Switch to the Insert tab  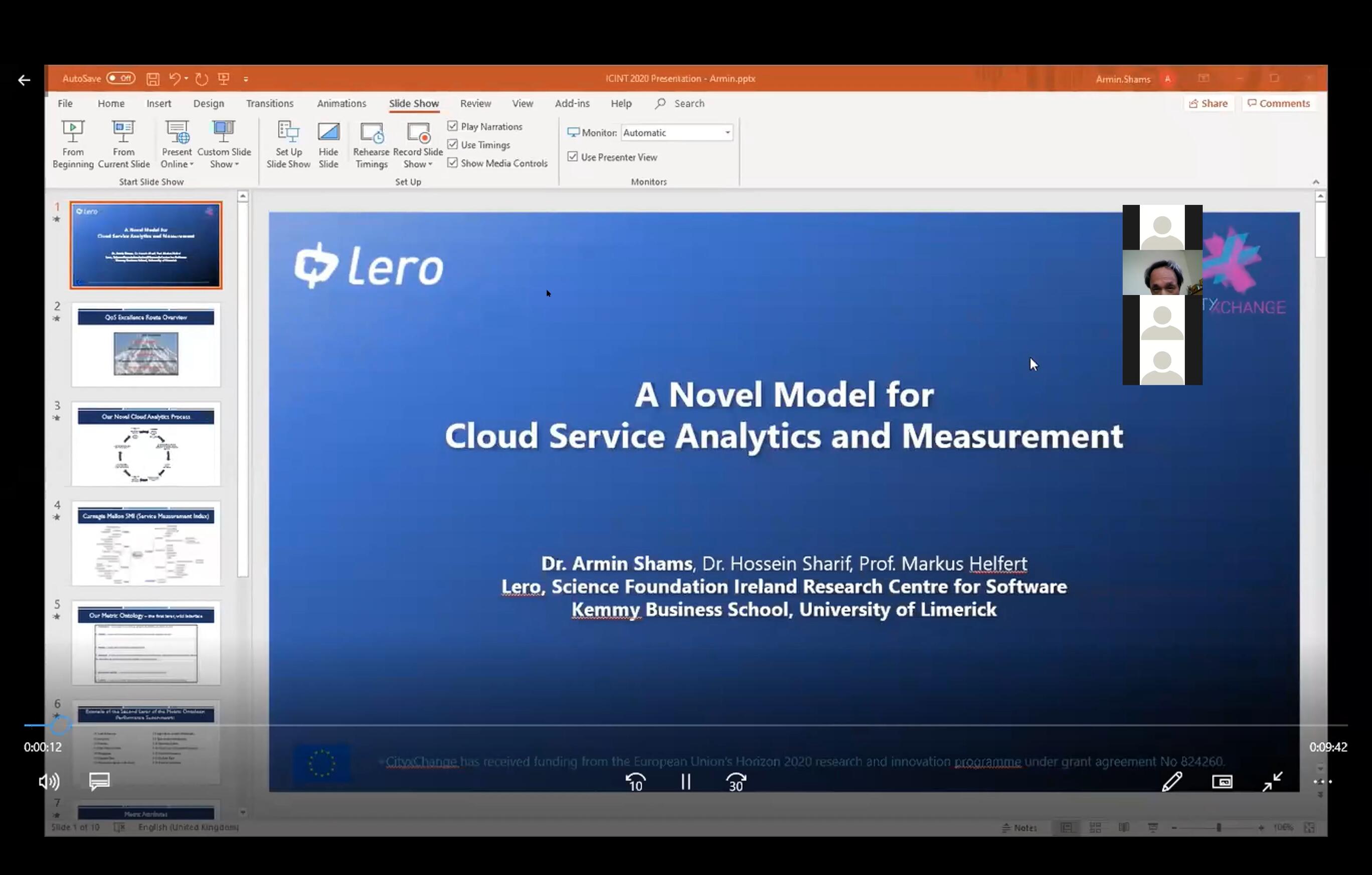coord(158,104)
